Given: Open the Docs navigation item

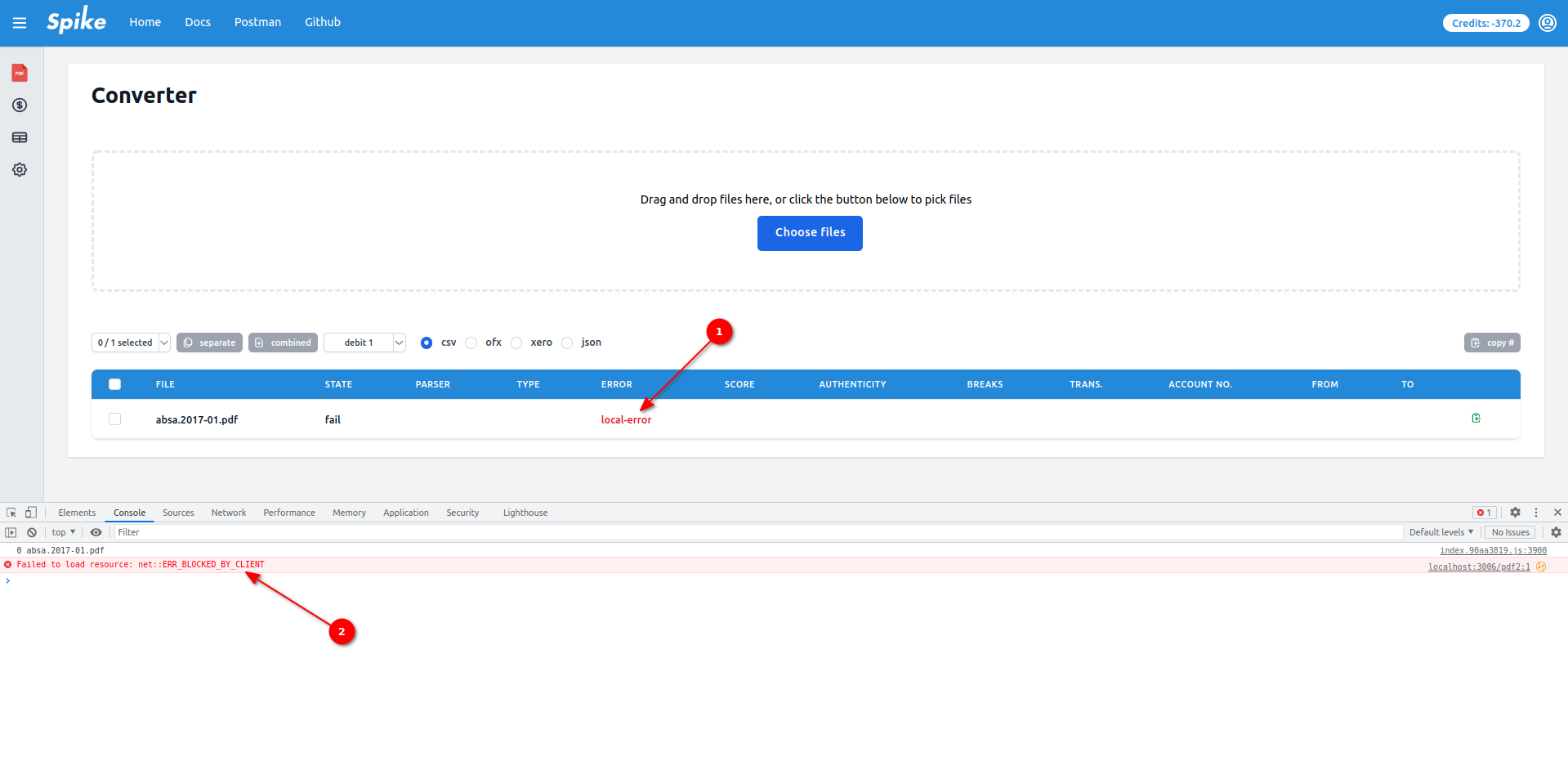Looking at the screenshot, I should (x=198, y=22).
